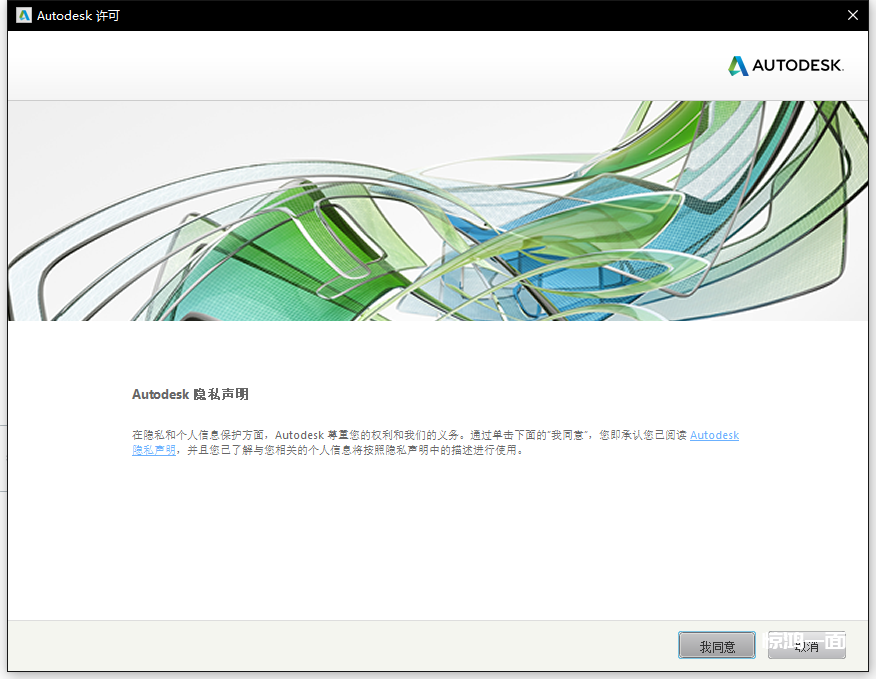
Task: Click the Autodesk 许可 title text
Action: coord(78,16)
